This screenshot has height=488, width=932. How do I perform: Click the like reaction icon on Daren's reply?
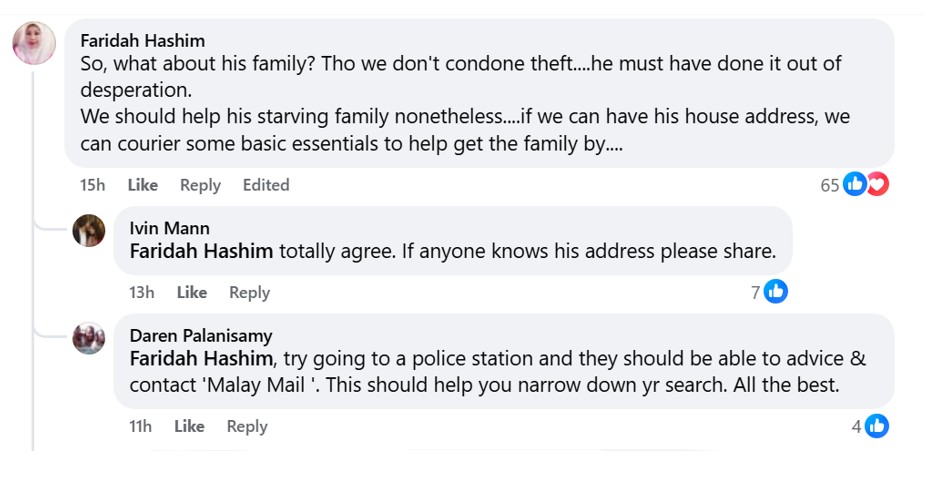(x=877, y=426)
